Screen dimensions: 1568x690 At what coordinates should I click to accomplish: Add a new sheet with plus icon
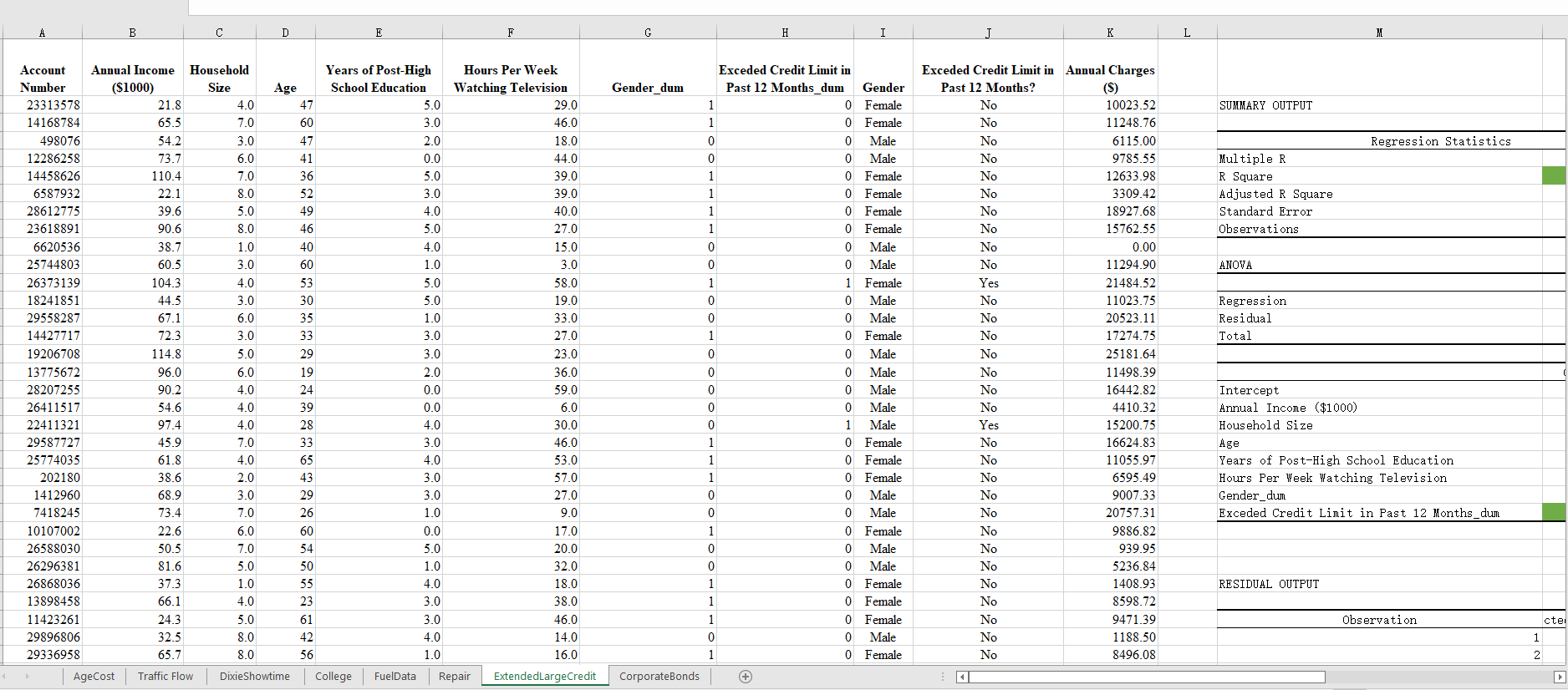point(746,677)
